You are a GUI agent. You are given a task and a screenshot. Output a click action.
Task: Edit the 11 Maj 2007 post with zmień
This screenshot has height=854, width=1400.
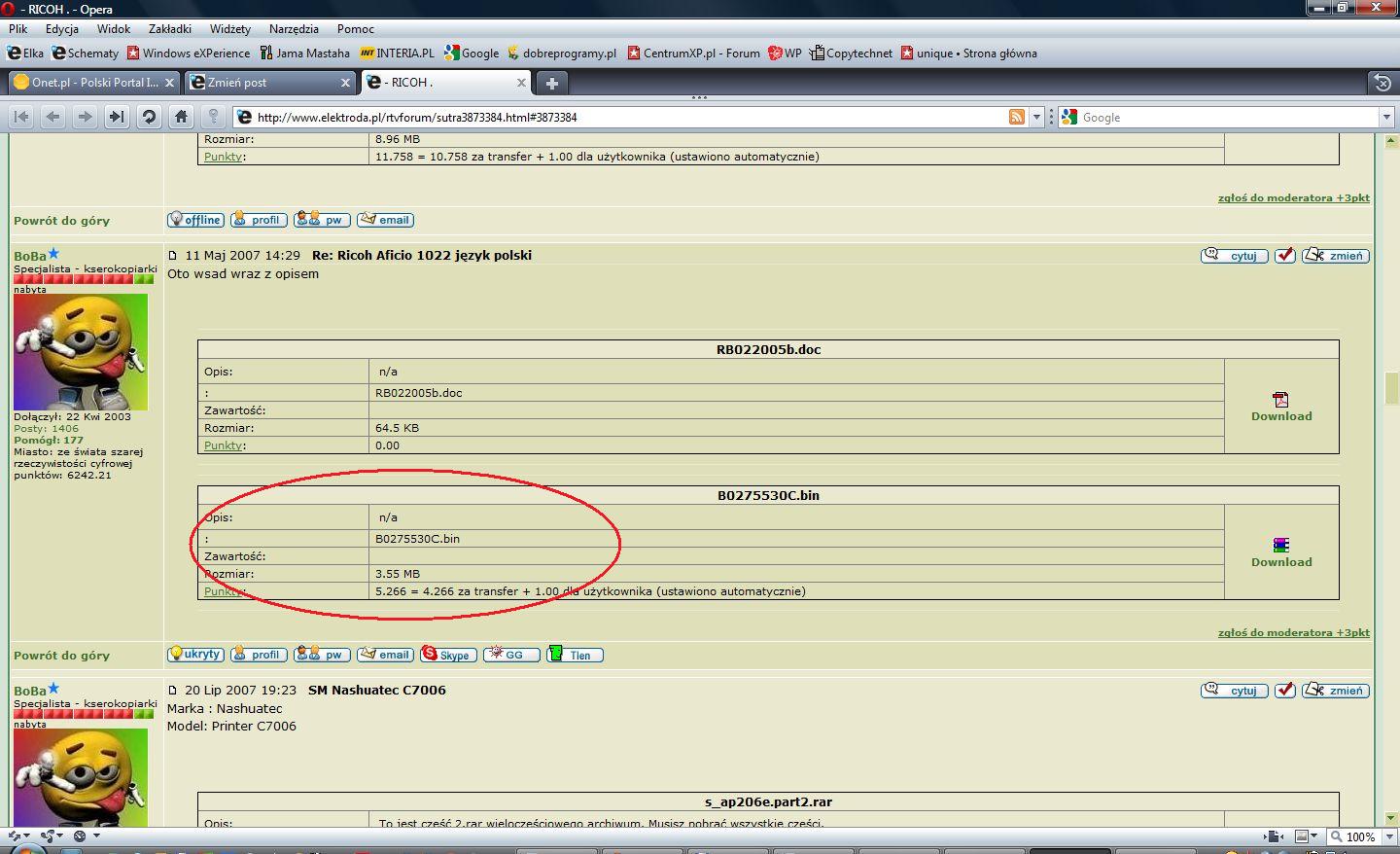point(1336,256)
